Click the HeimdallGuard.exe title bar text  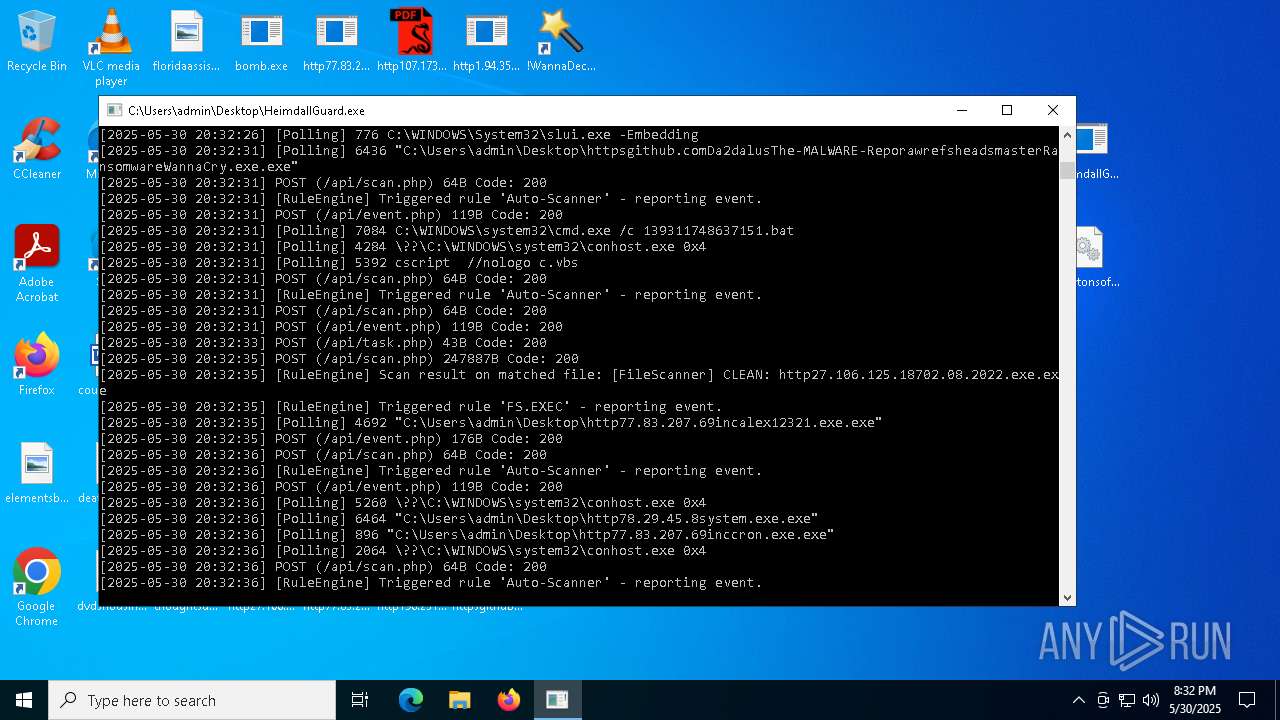(246, 111)
